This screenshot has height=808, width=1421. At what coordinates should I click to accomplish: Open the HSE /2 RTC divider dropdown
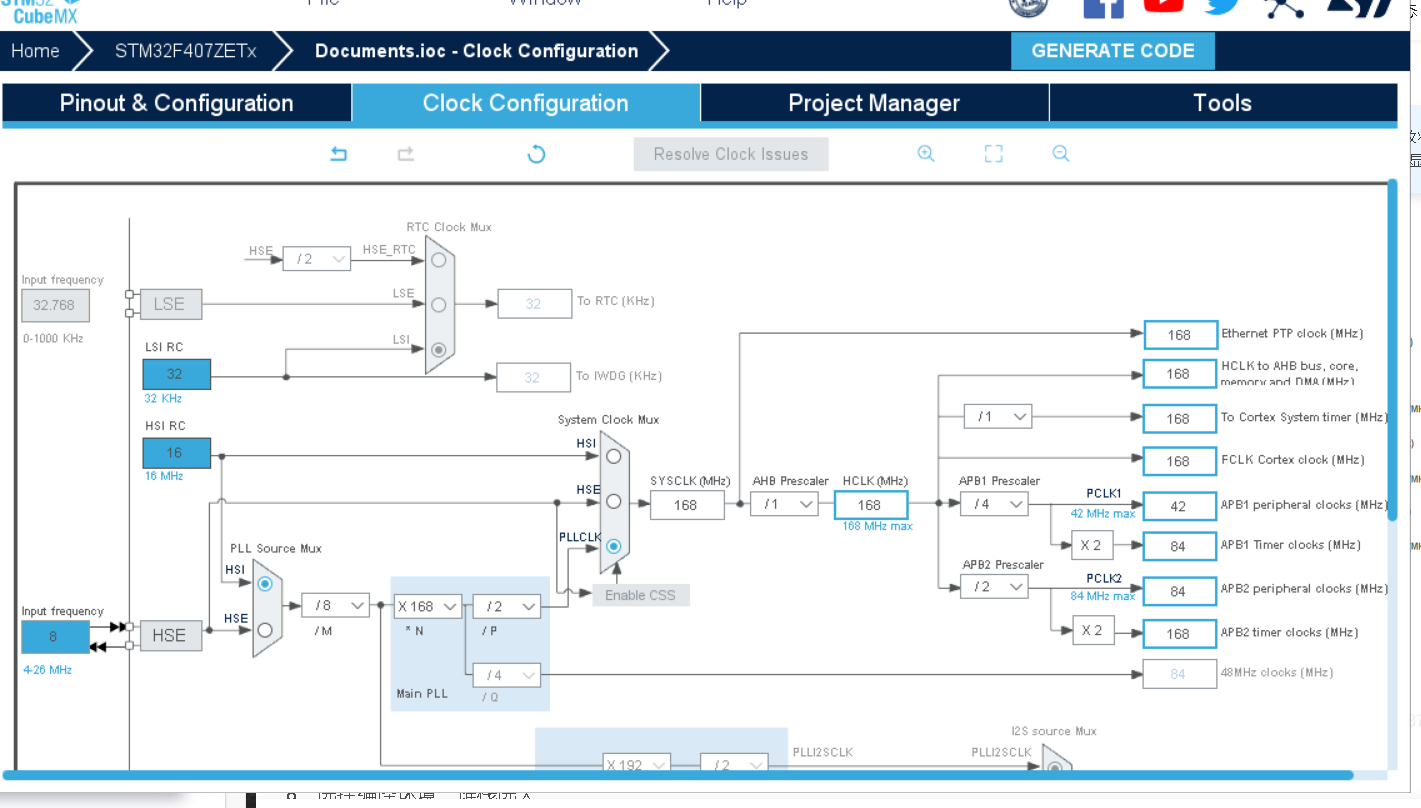click(x=317, y=259)
